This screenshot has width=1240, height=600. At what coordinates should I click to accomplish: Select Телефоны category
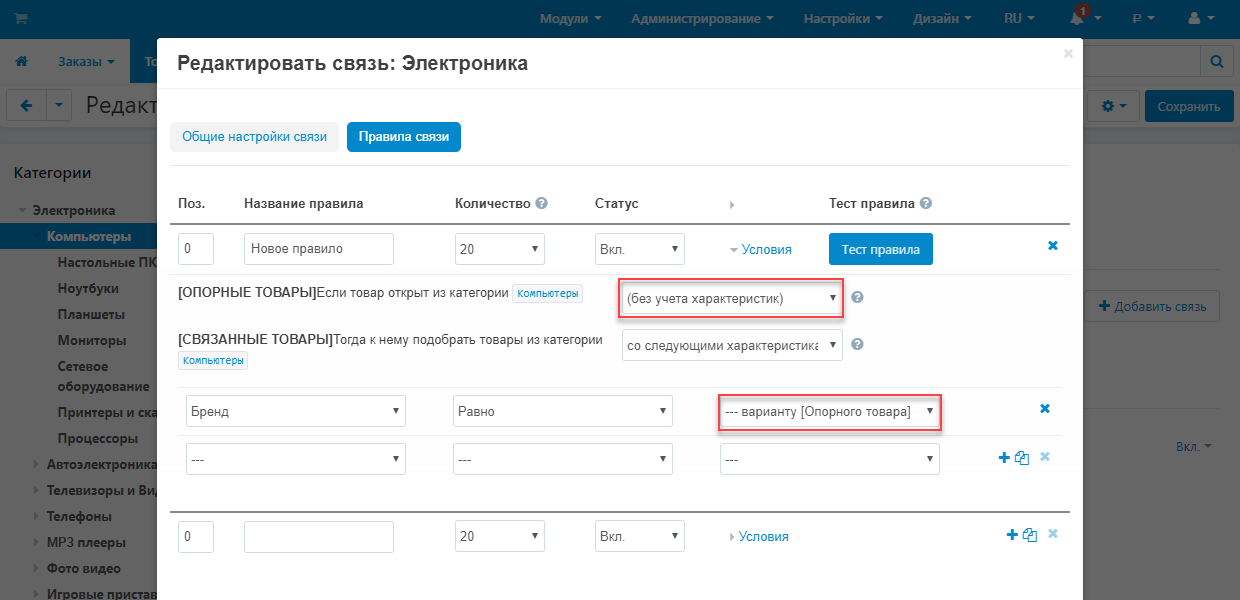click(79, 516)
